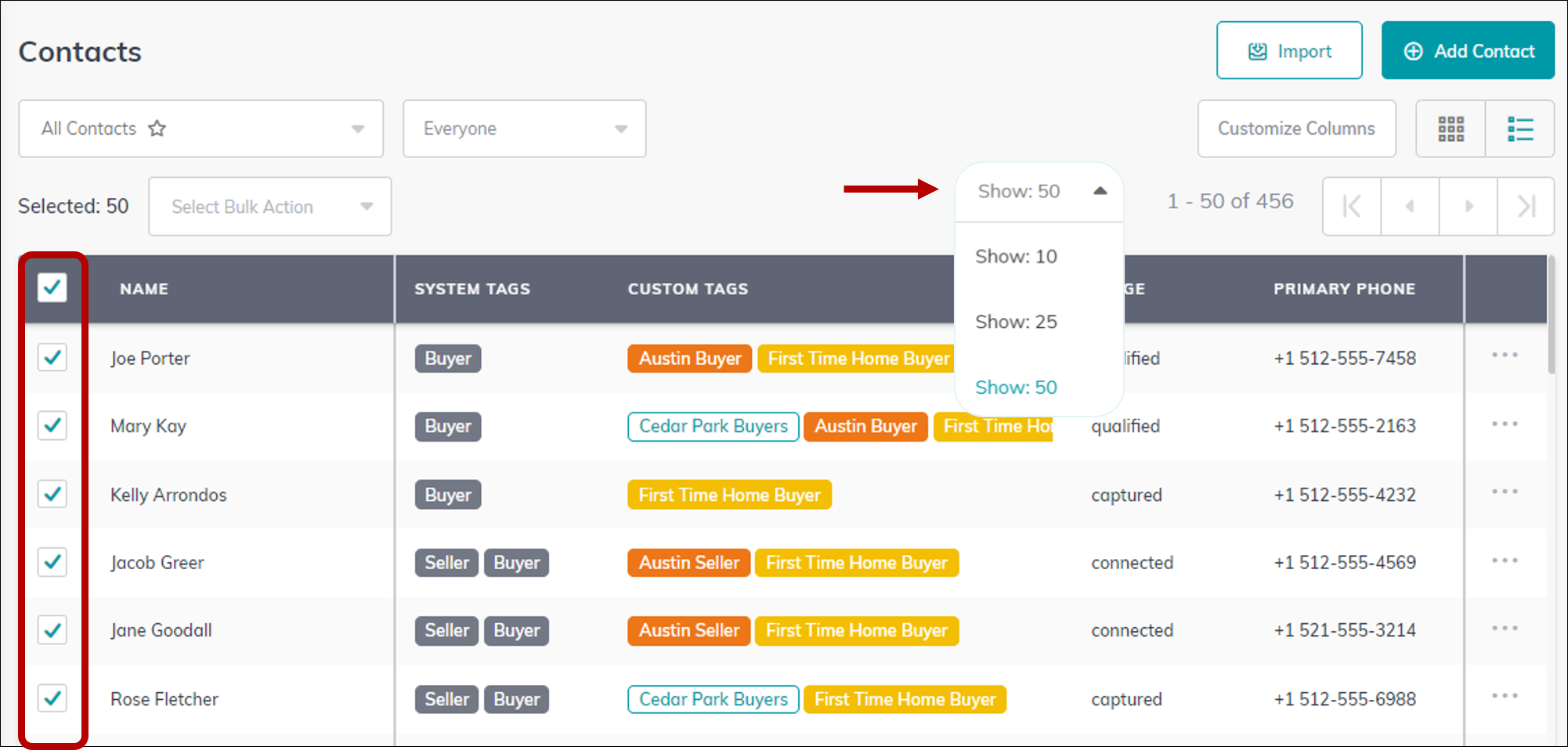Go to the next page of contacts

tap(1469, 207)
